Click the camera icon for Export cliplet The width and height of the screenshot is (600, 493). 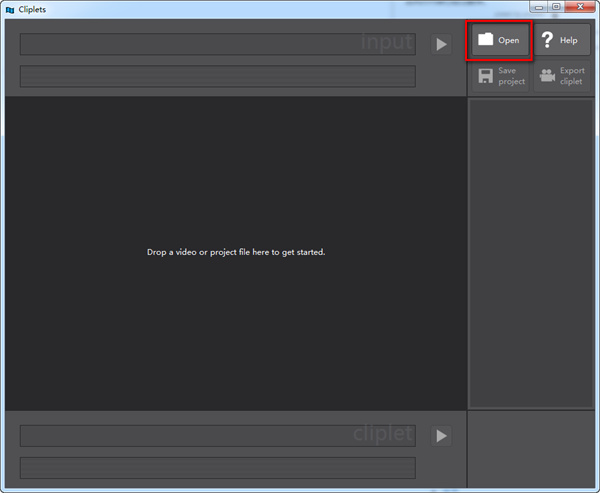(x=547, y=76)
